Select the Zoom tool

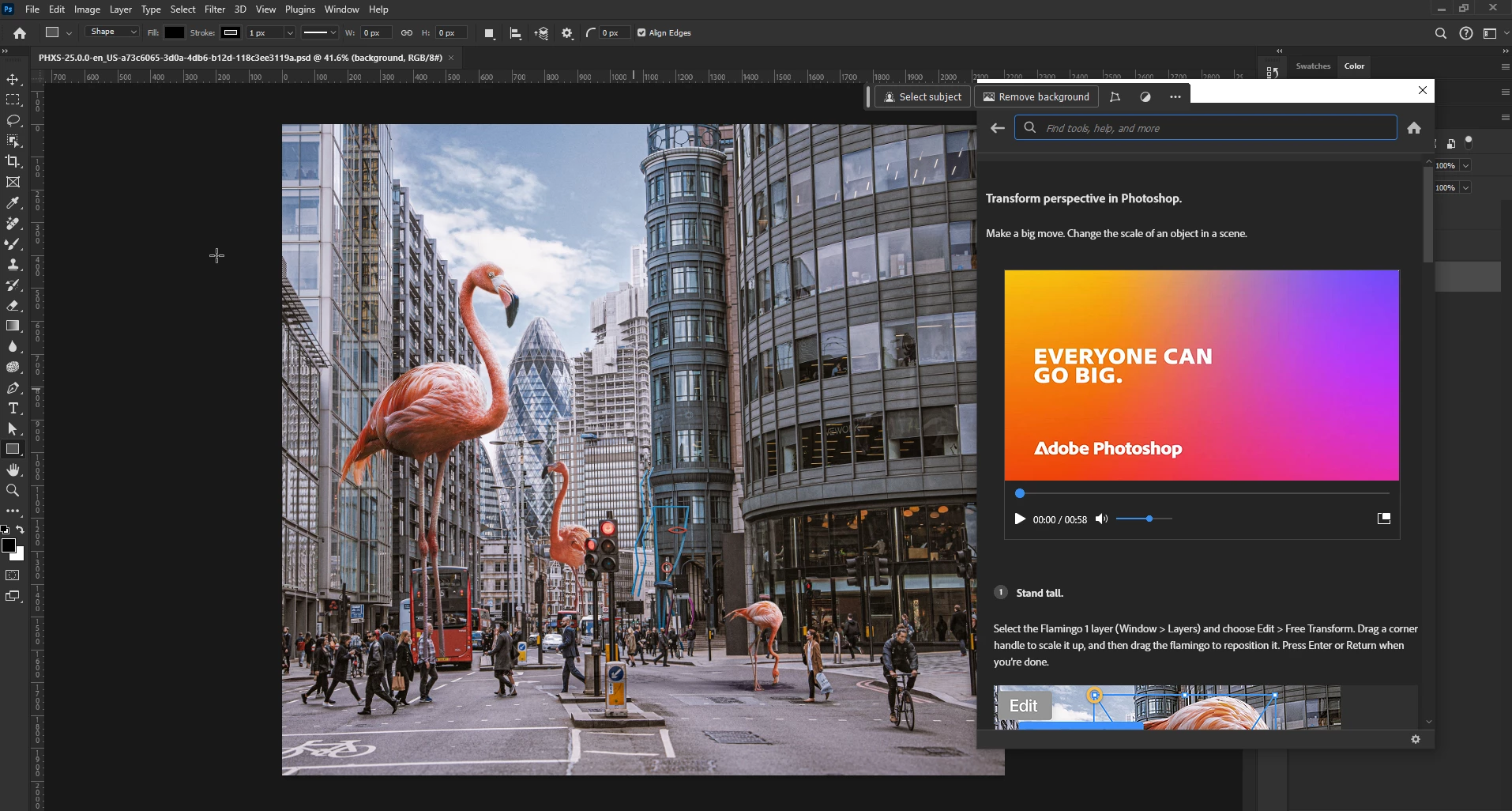point(13,491)
